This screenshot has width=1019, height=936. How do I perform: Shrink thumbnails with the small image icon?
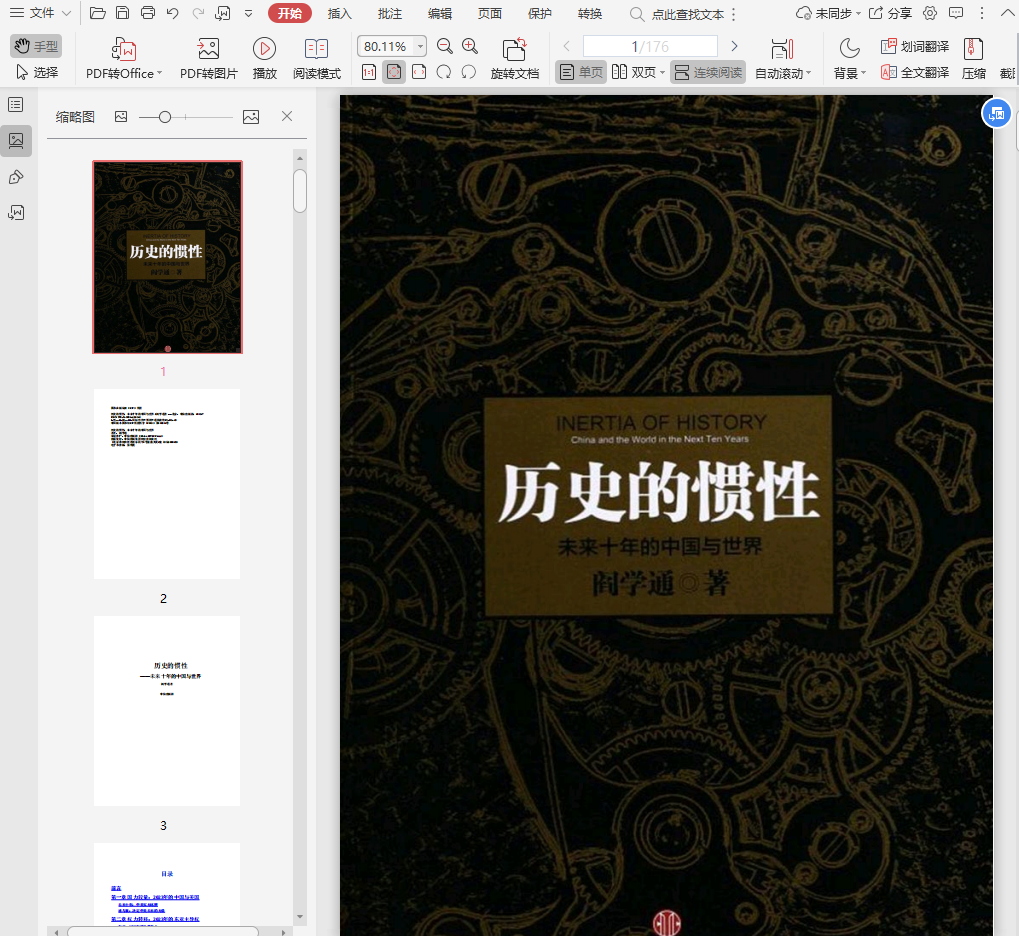coord(121,116)
